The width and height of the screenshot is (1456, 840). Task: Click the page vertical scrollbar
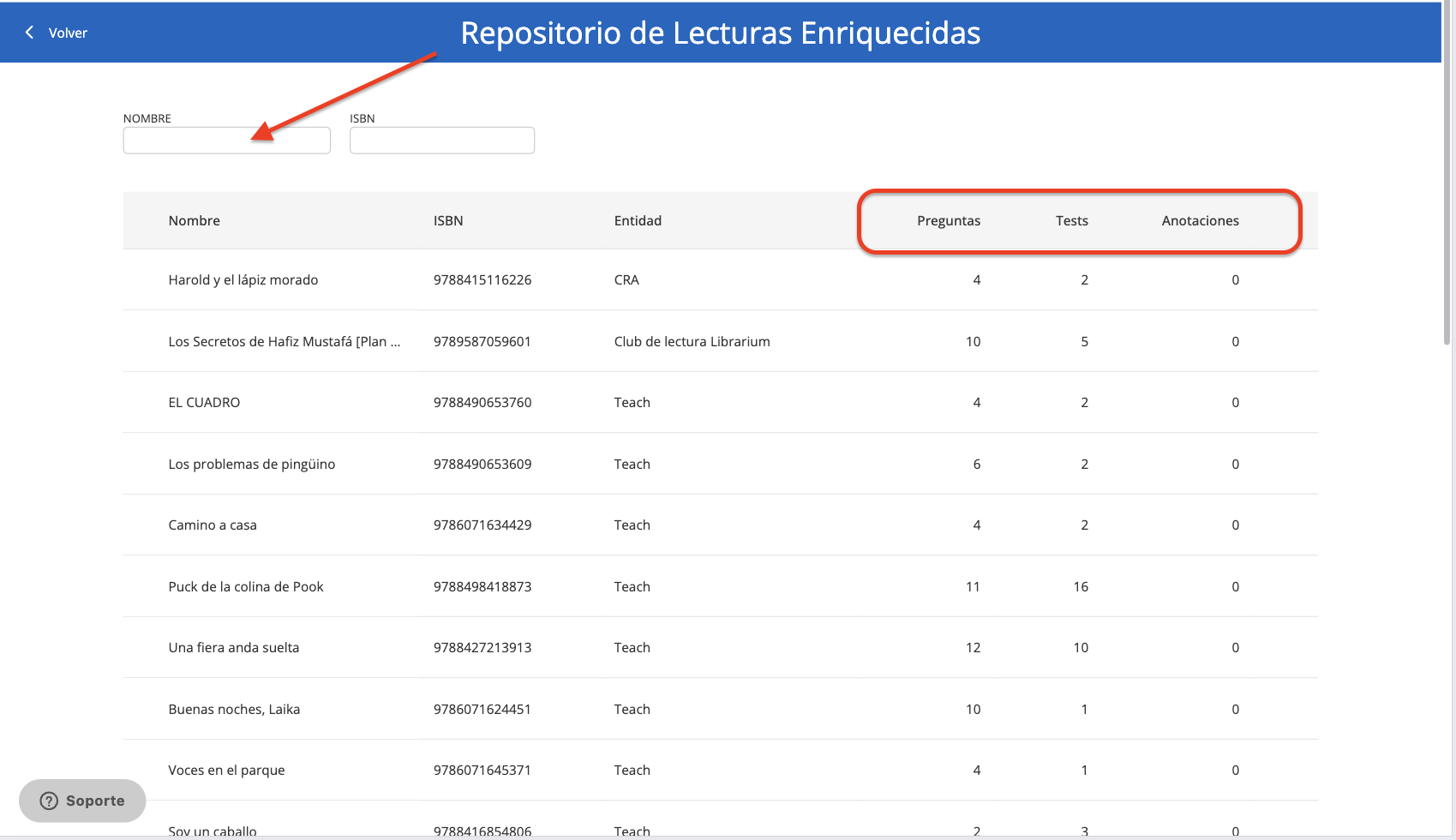[x=1447, y=171]
